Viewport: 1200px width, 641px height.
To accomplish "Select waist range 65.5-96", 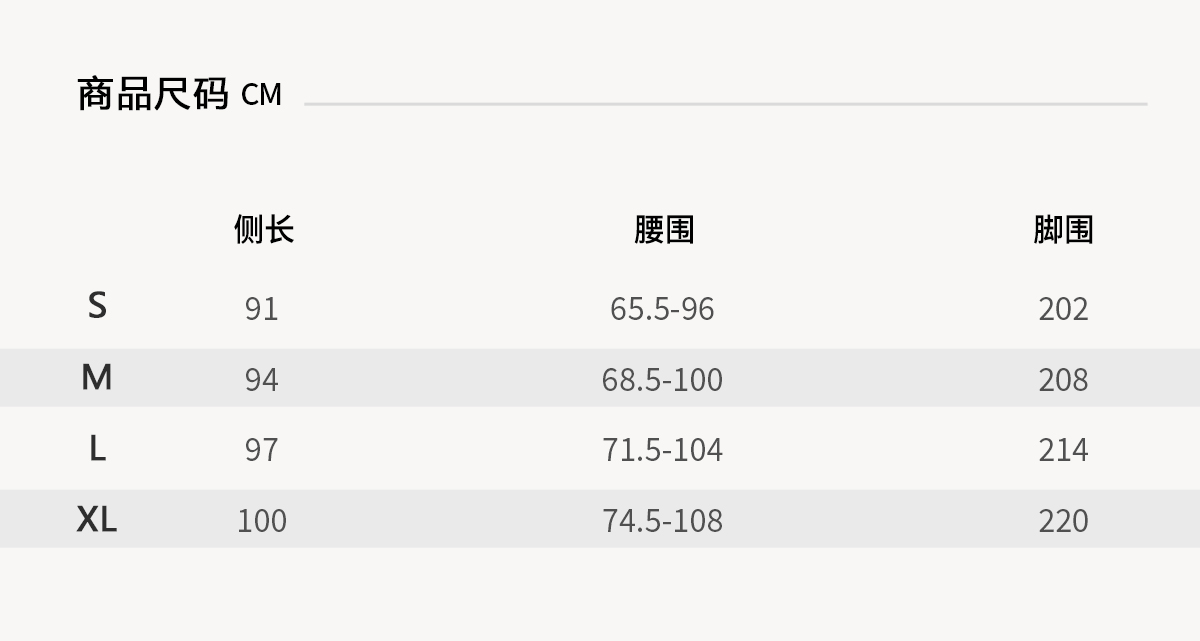I will (662, 309).
